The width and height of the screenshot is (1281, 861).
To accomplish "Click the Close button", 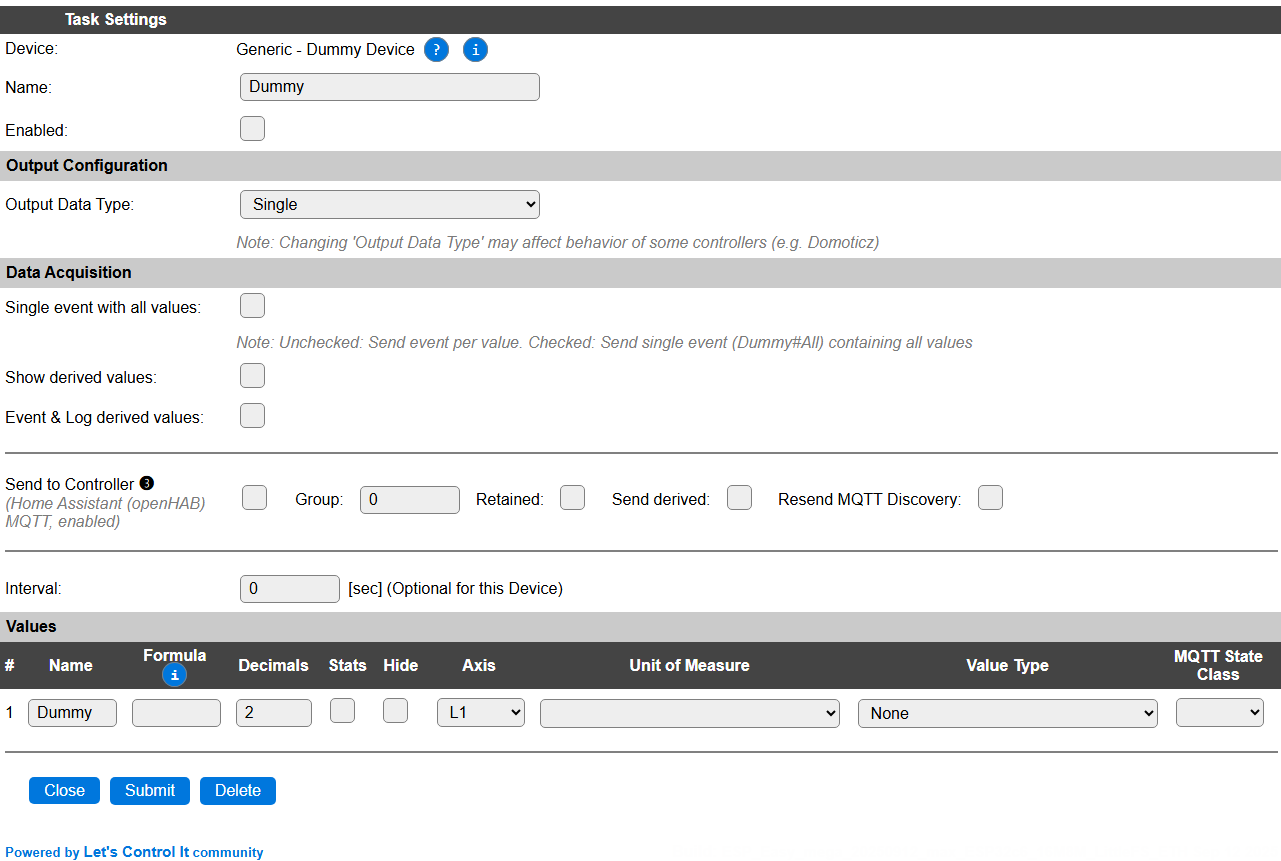I will [64, 790].
